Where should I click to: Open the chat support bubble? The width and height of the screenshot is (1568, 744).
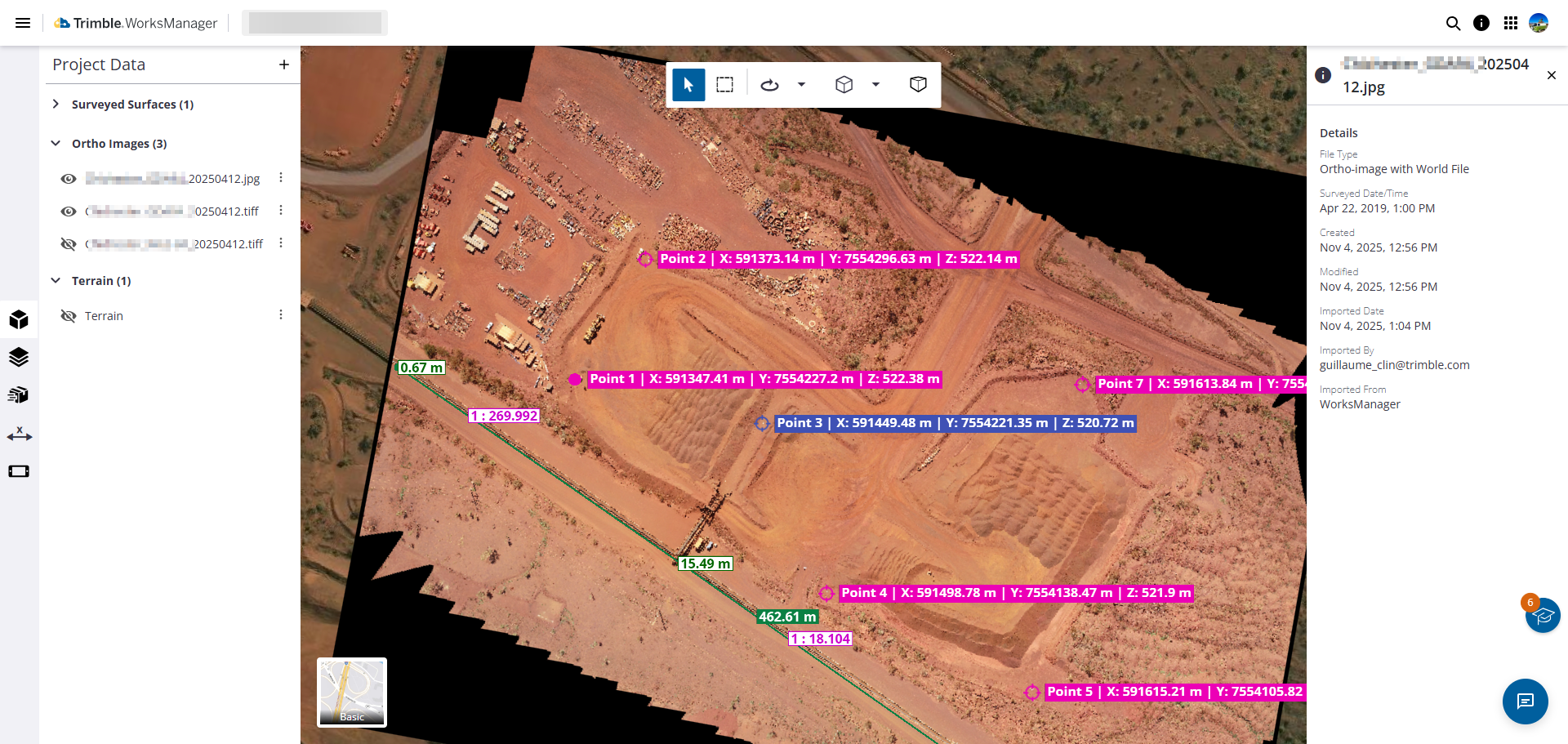1525,701
